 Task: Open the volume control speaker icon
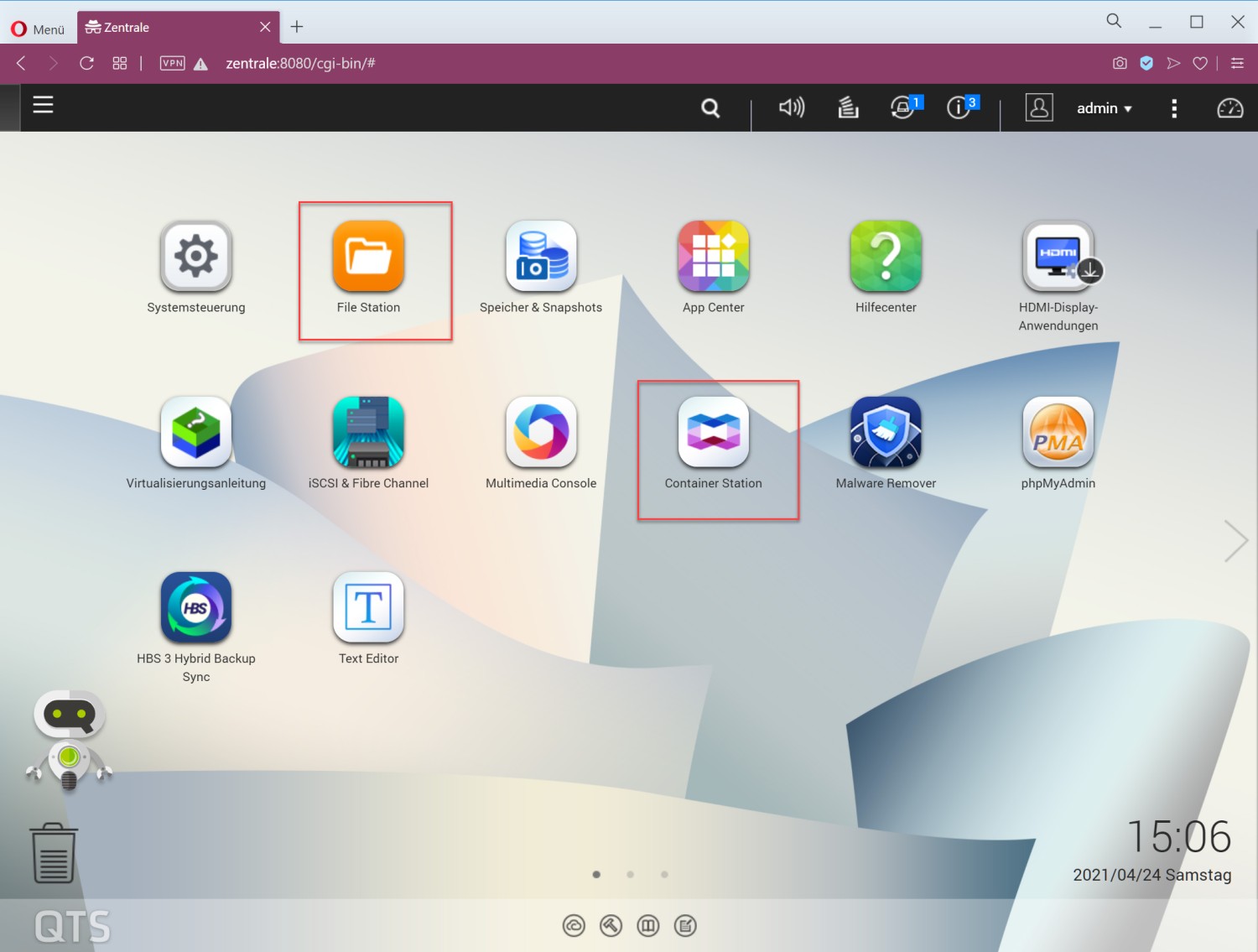pos(792,107)
